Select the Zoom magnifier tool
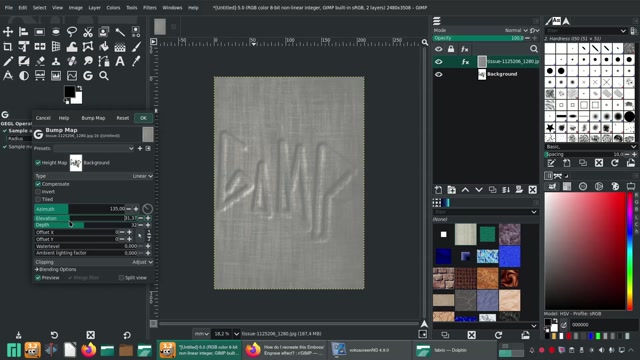 click(104, 76)
